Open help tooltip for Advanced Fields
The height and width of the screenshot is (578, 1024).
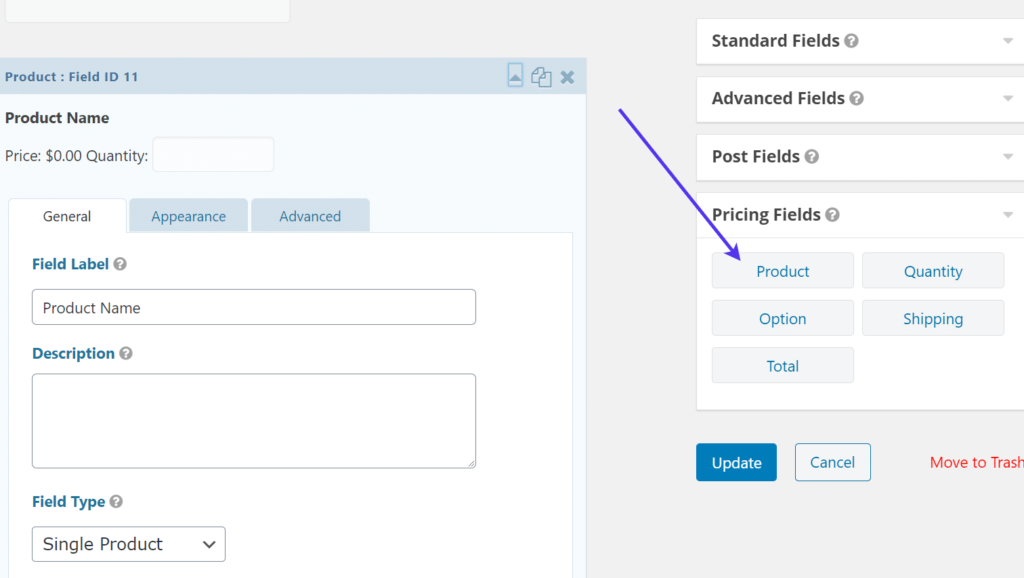click(856, 99)
